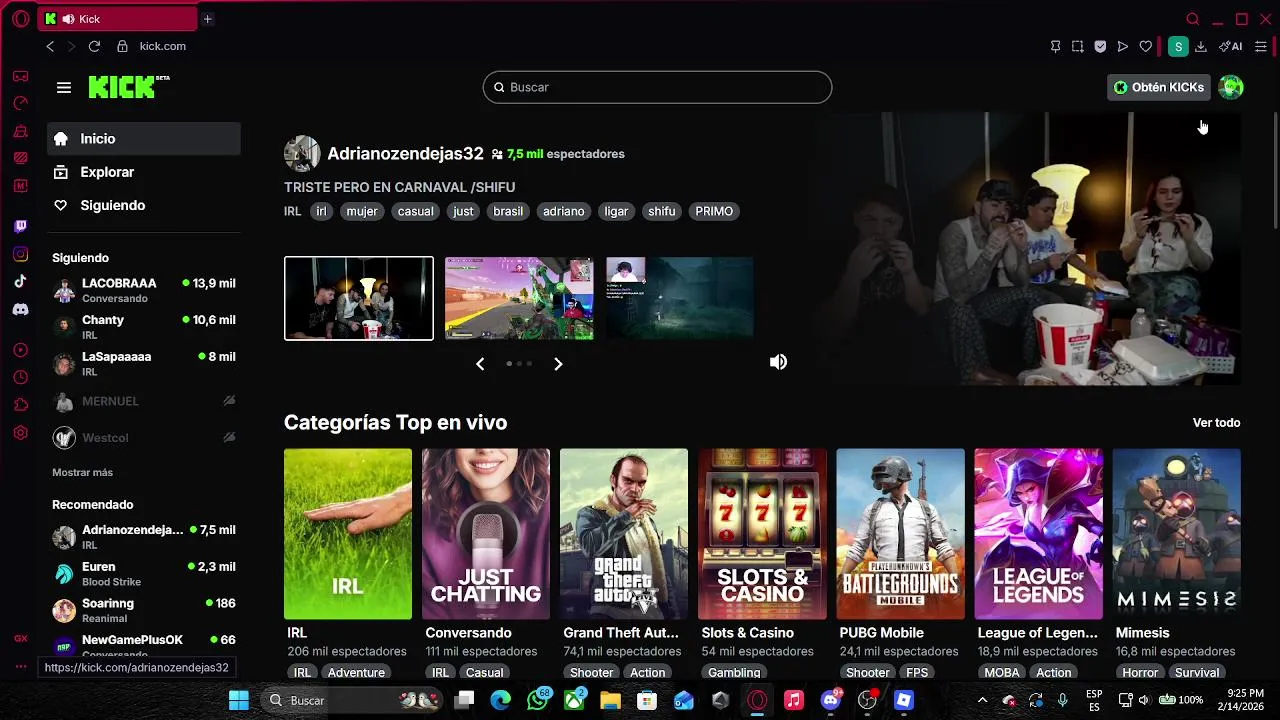Go back to the previous page
The image size is (1280, 720).
(x=50, y=46)
